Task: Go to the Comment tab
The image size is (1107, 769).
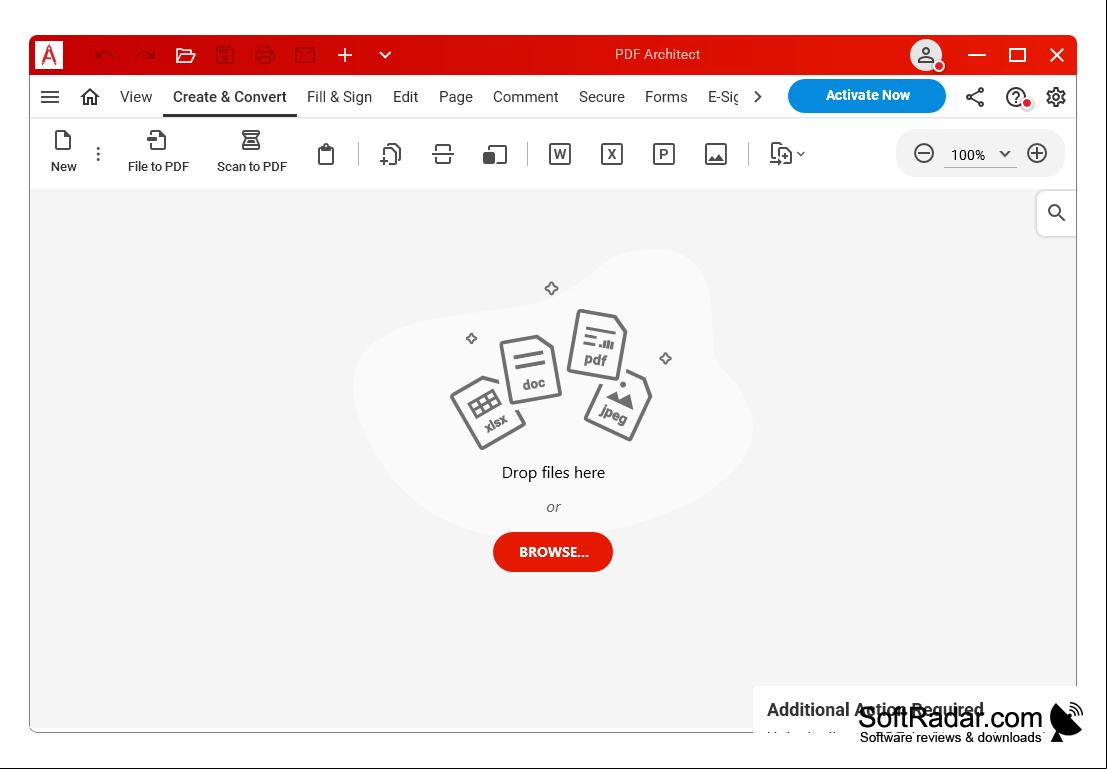Action: pos(525,97)
